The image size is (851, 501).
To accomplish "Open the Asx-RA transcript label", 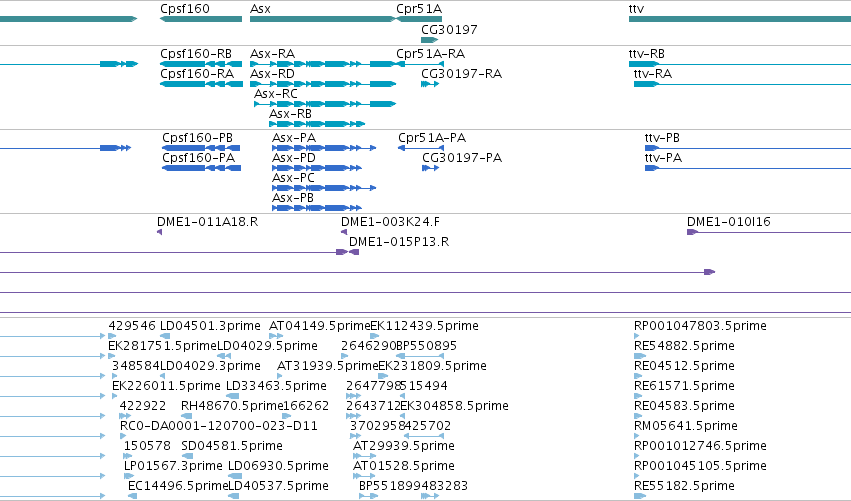I will point(272,54).
